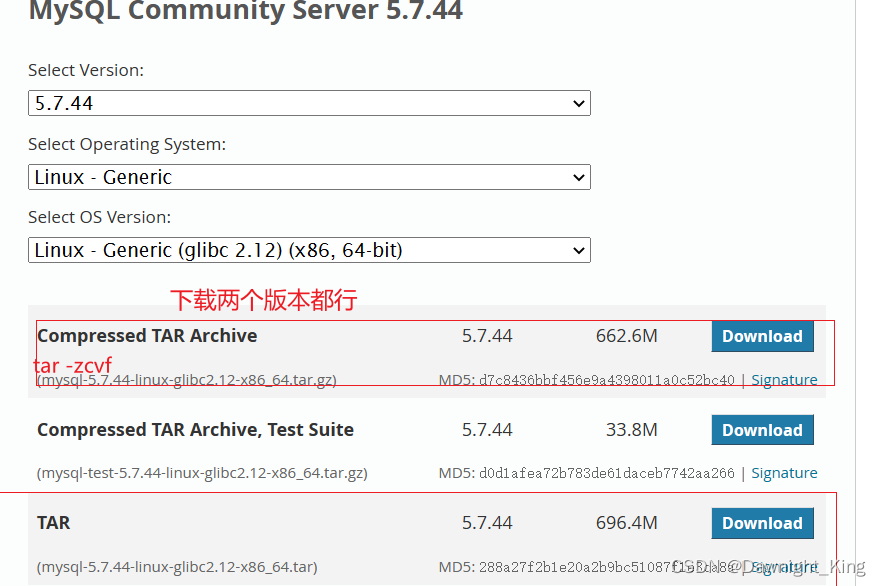Image resolution: width=881 pixels, height=586 pixels.
Task: Click the 'Select Version:' label
Action: 86,70
